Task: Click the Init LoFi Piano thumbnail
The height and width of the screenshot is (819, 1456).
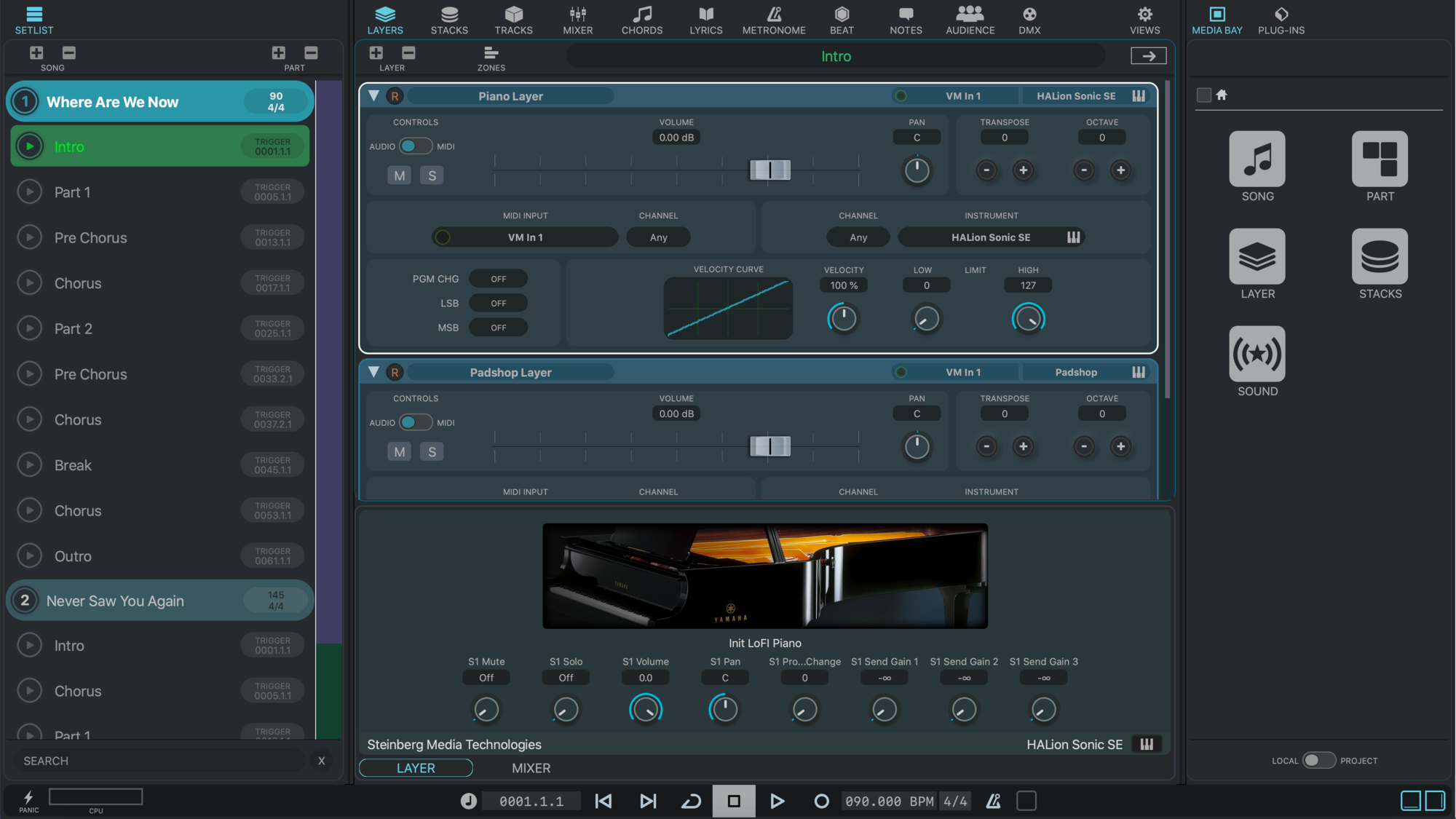Action: point(763,576)
